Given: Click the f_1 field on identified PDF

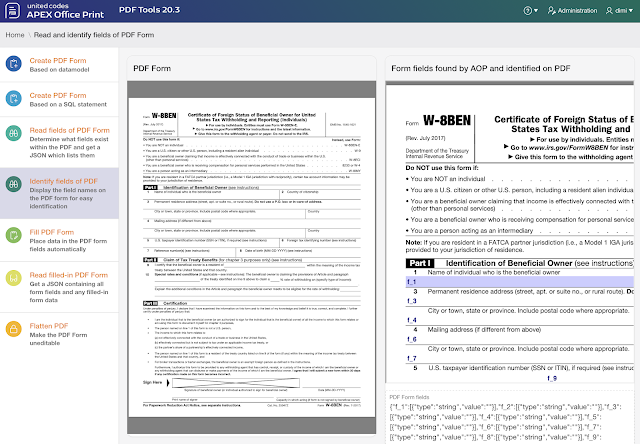Looking at the screenshot, I should click(520, 282).
